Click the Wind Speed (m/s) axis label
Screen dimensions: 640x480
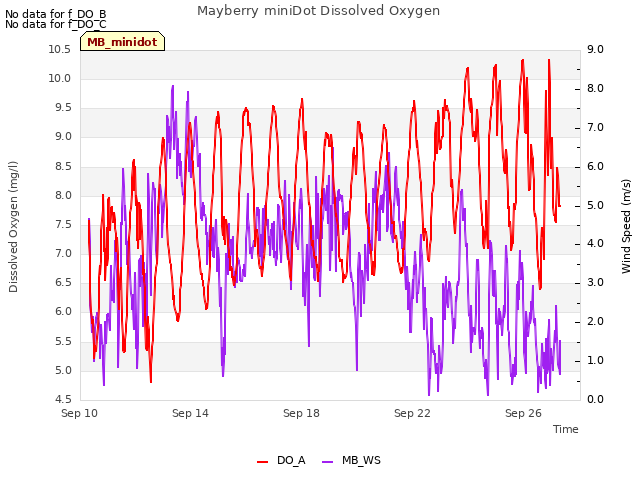[x=626, y=226]
